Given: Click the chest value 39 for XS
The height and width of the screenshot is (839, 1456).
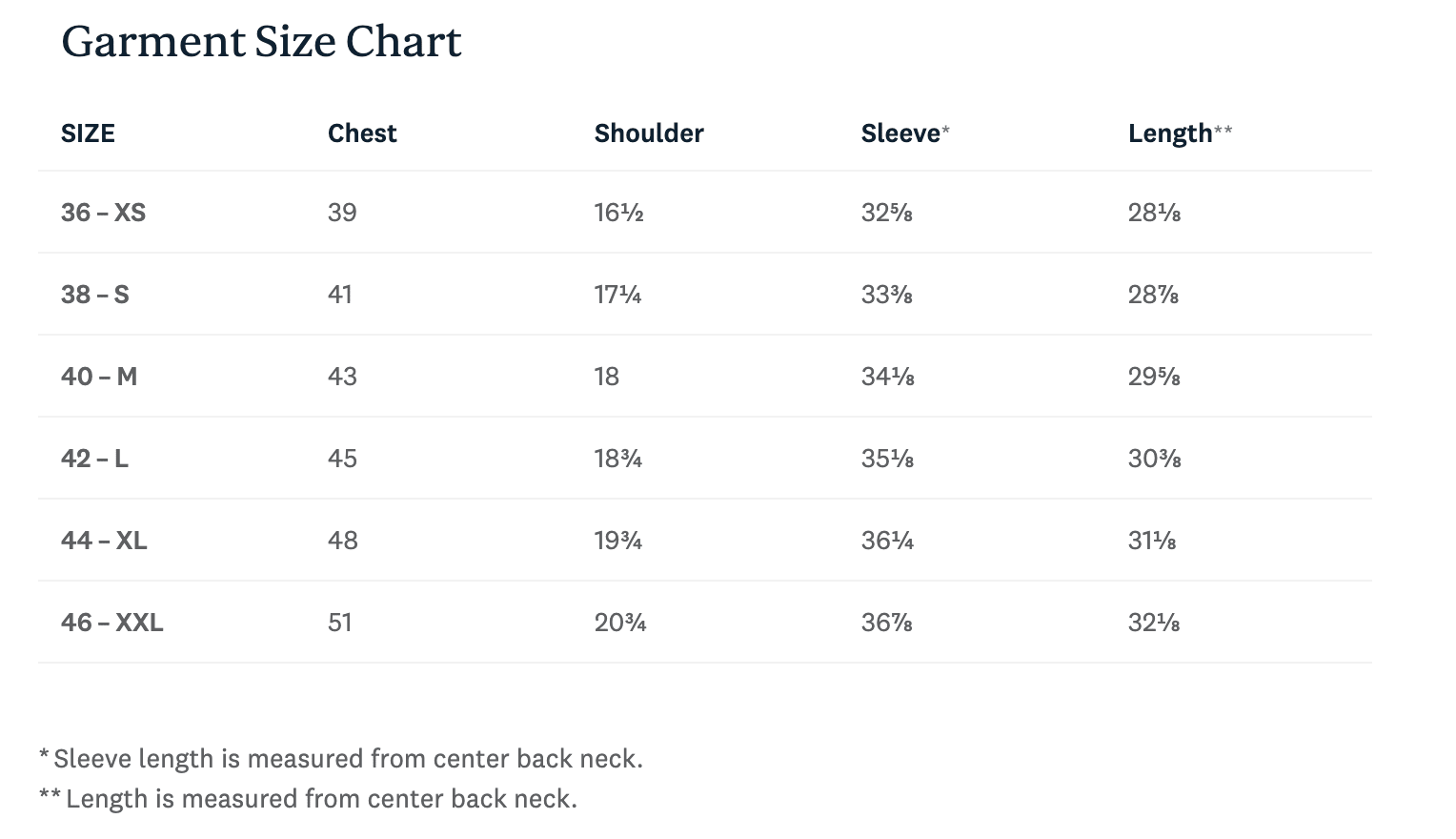Looking at the screenshot, I should click(342, 213).
